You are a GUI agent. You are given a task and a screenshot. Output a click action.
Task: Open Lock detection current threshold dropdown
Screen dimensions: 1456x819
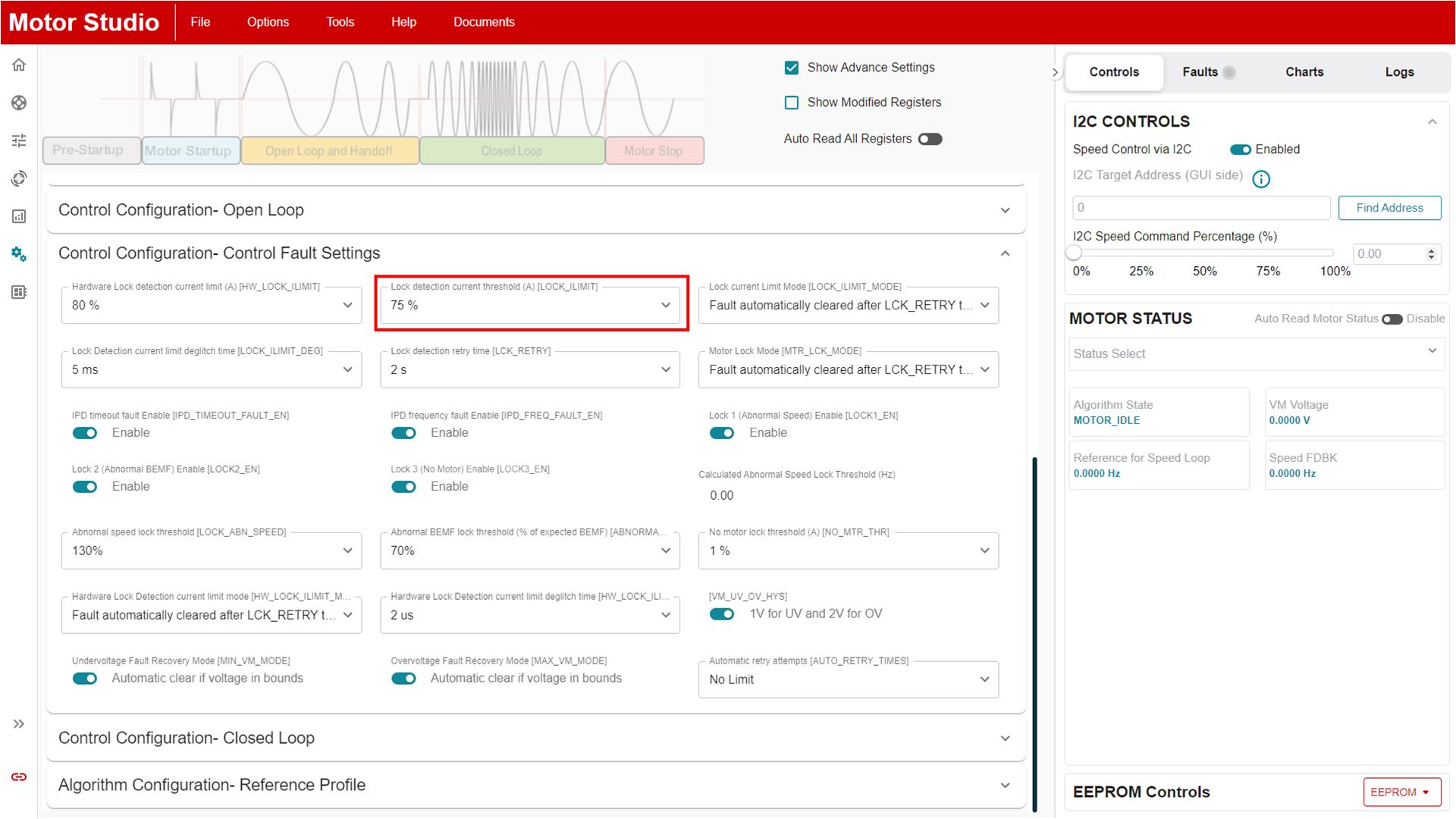[x=665, y=305]
